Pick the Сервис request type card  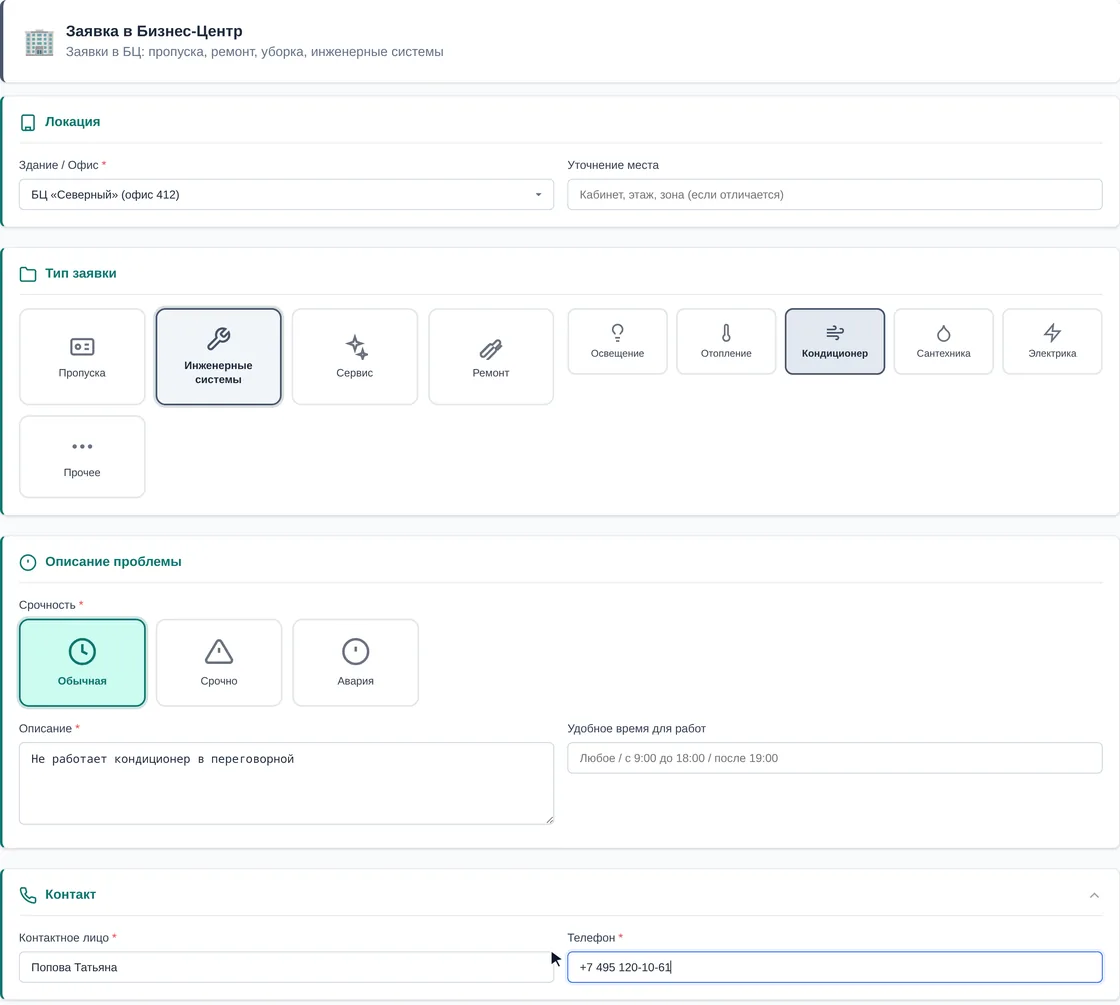pyautogui.click(x=355, y=356)
